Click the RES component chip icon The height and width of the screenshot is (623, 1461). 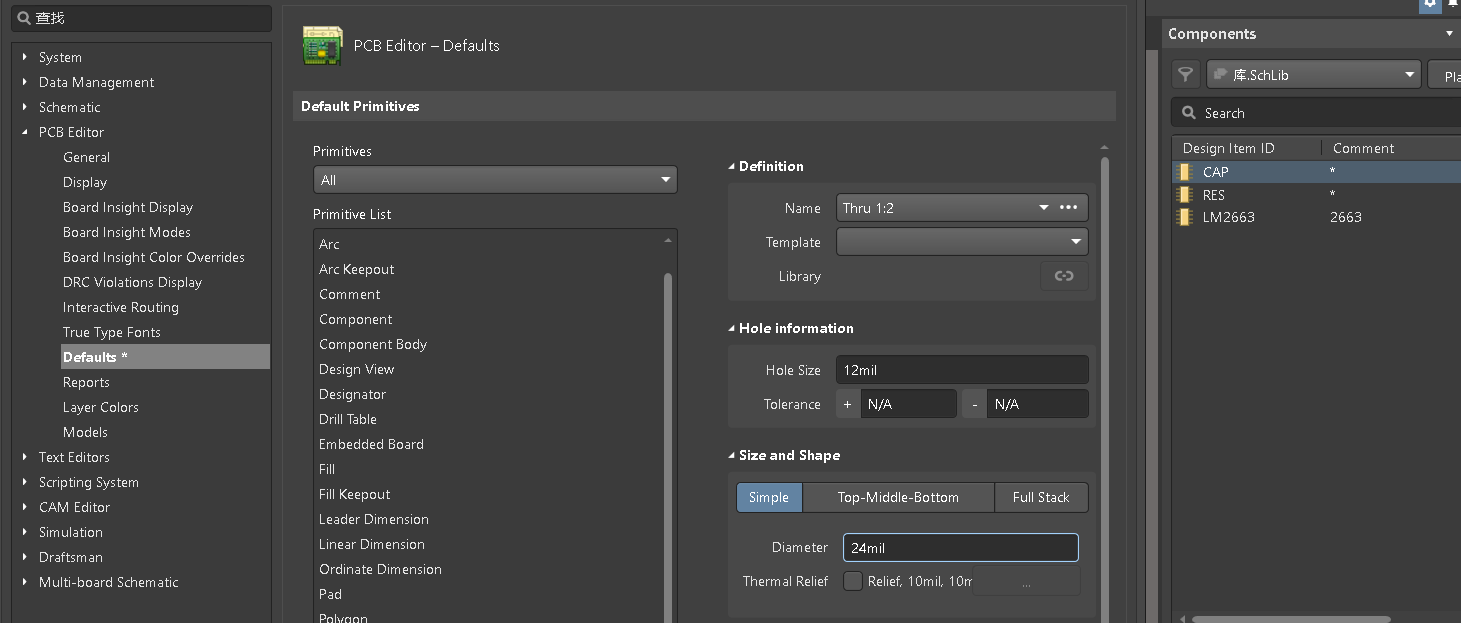point(1186,195)
